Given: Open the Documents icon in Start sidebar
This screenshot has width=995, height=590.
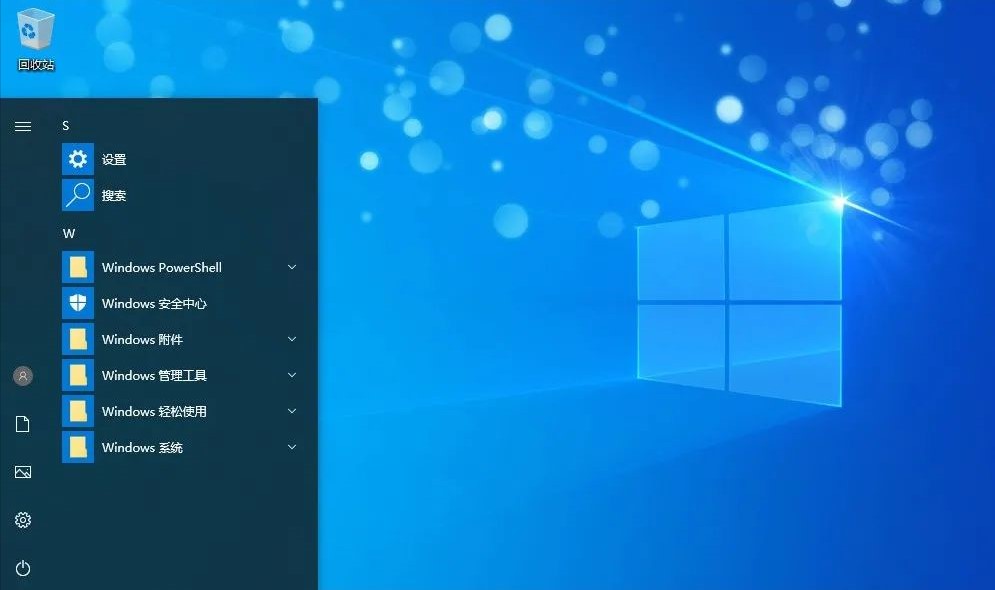Looking at the screenshot, I should (22, 424).
